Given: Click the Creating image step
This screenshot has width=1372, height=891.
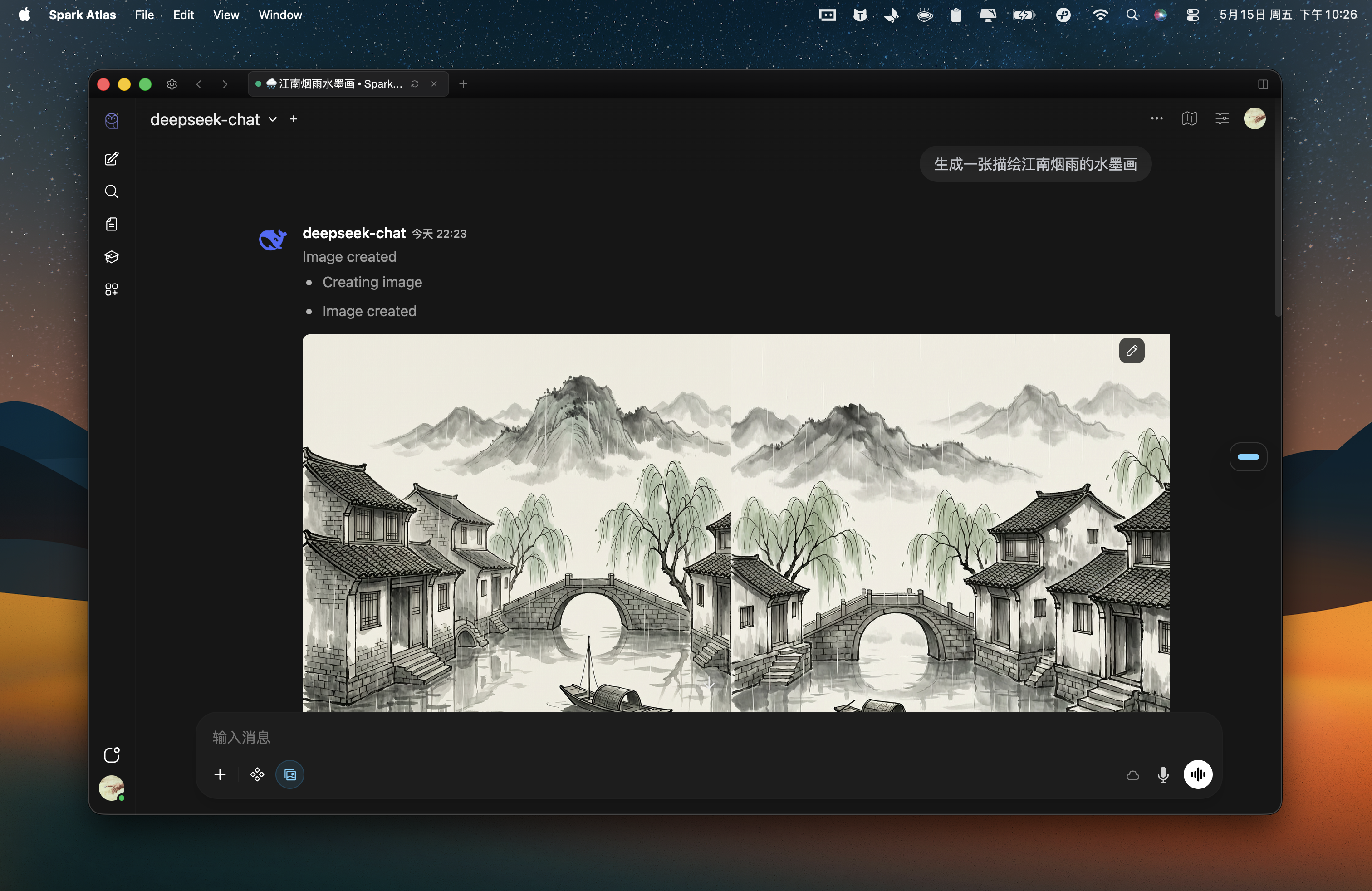Looking at the screenshot, I should 372,282.
